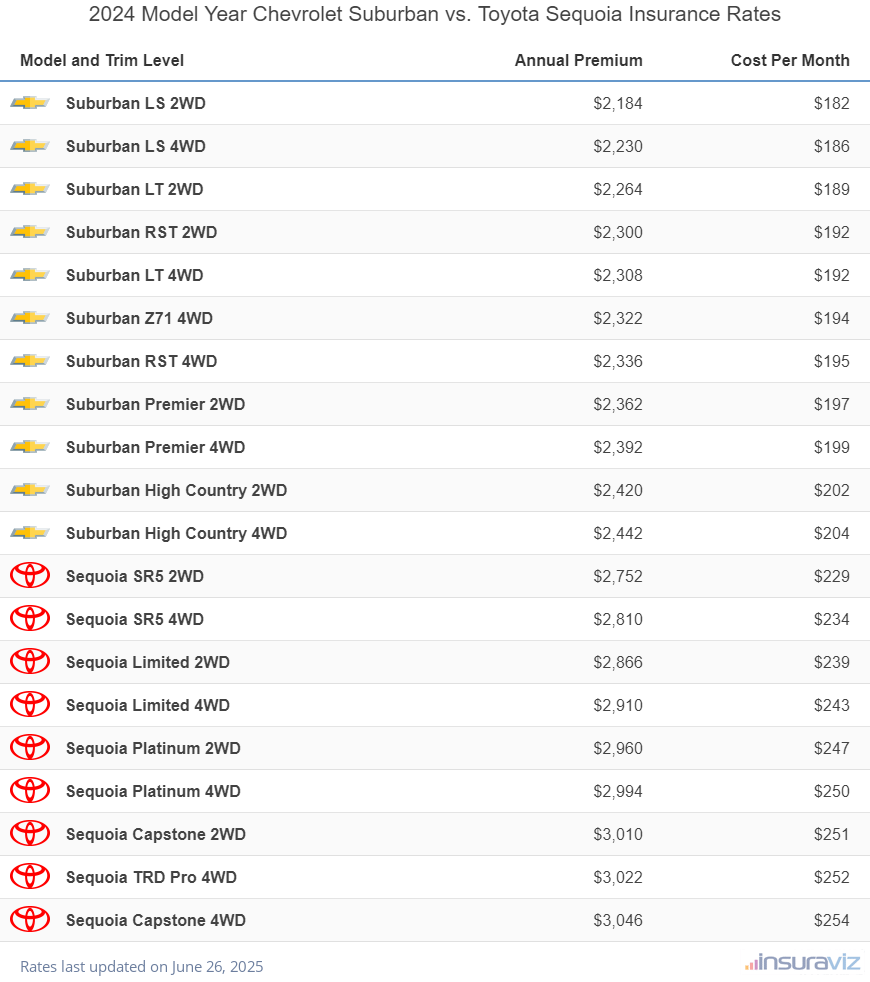
Task: Click the Suburban Z71 4WD trim name
Action: (140, 318)
